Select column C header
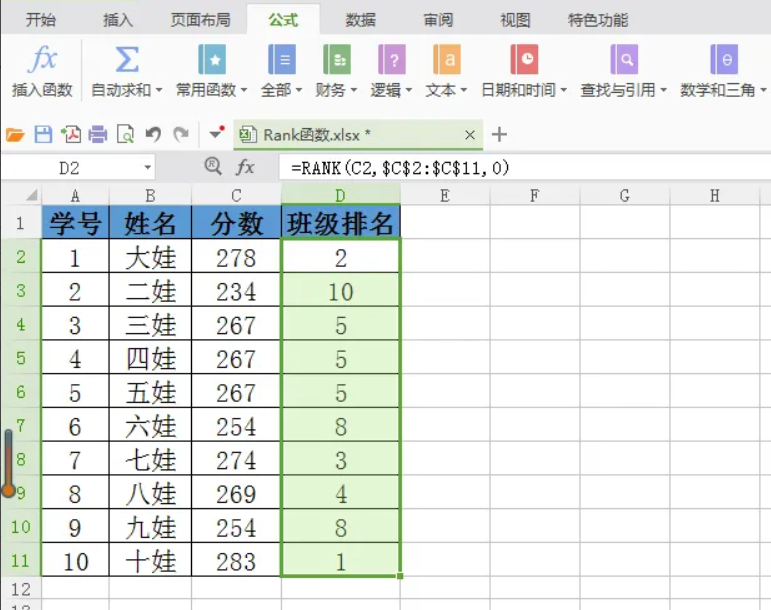 (x=236, y=196)
